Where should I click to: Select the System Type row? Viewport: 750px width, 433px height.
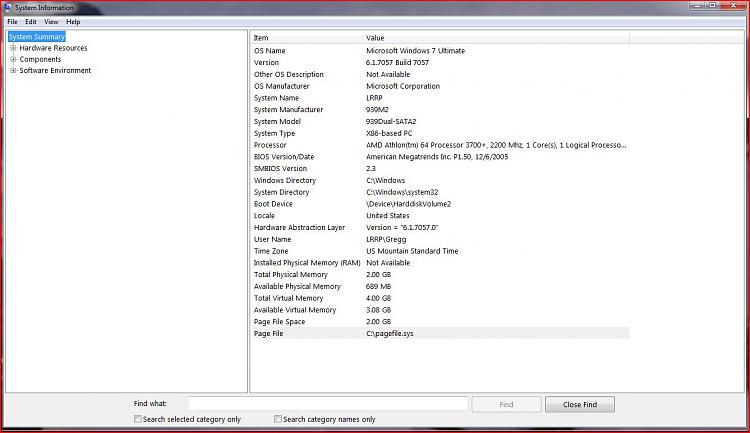440,133
